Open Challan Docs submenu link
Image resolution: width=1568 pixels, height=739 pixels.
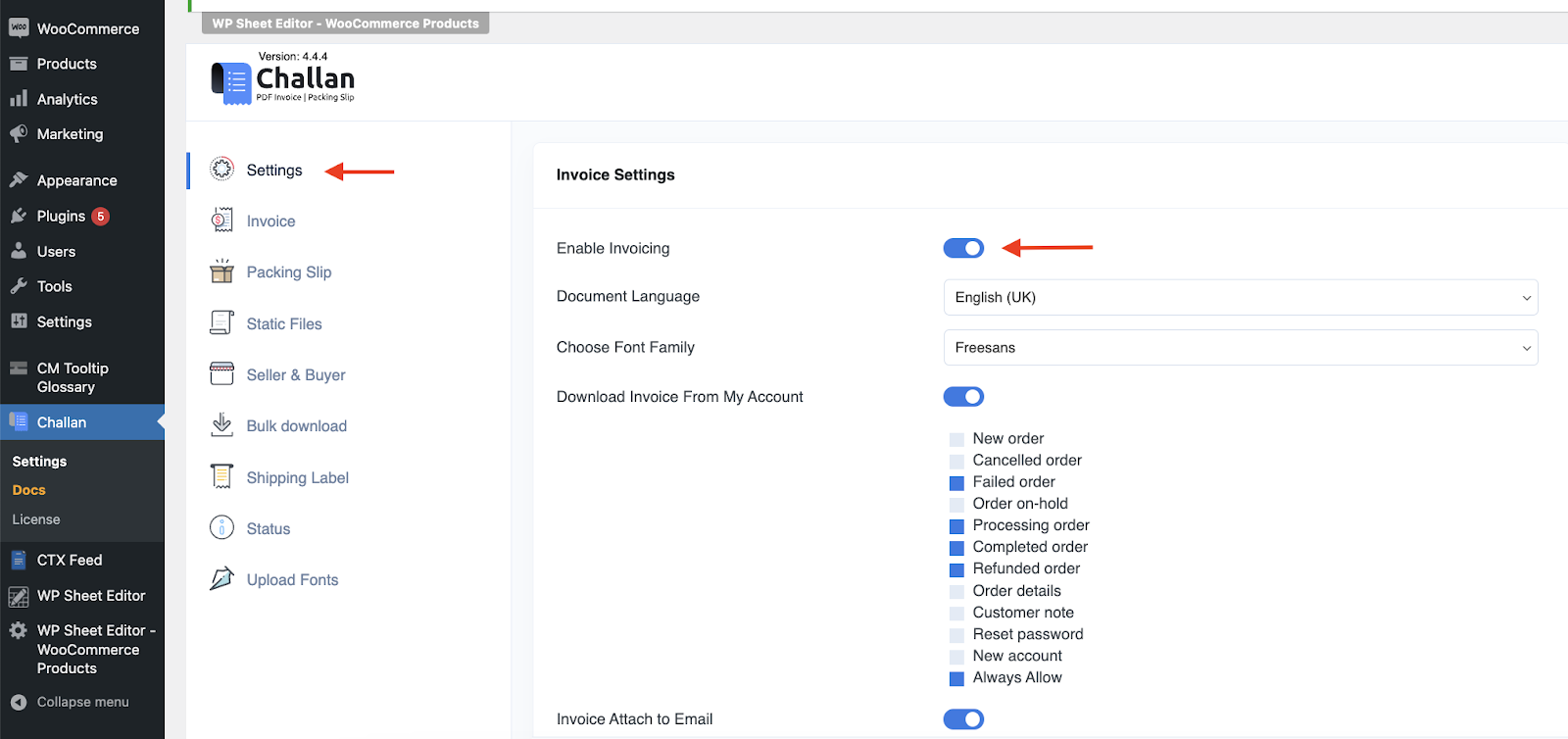(x=29, y=490)
